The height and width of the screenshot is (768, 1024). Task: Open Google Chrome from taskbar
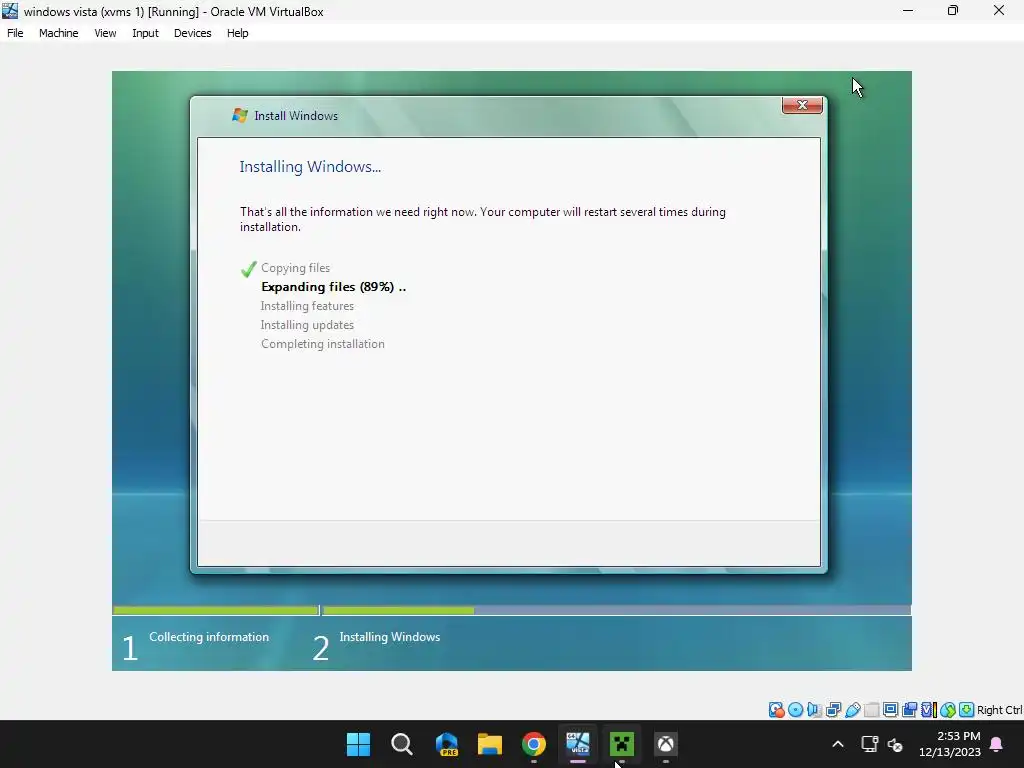[x=534, y=744]
